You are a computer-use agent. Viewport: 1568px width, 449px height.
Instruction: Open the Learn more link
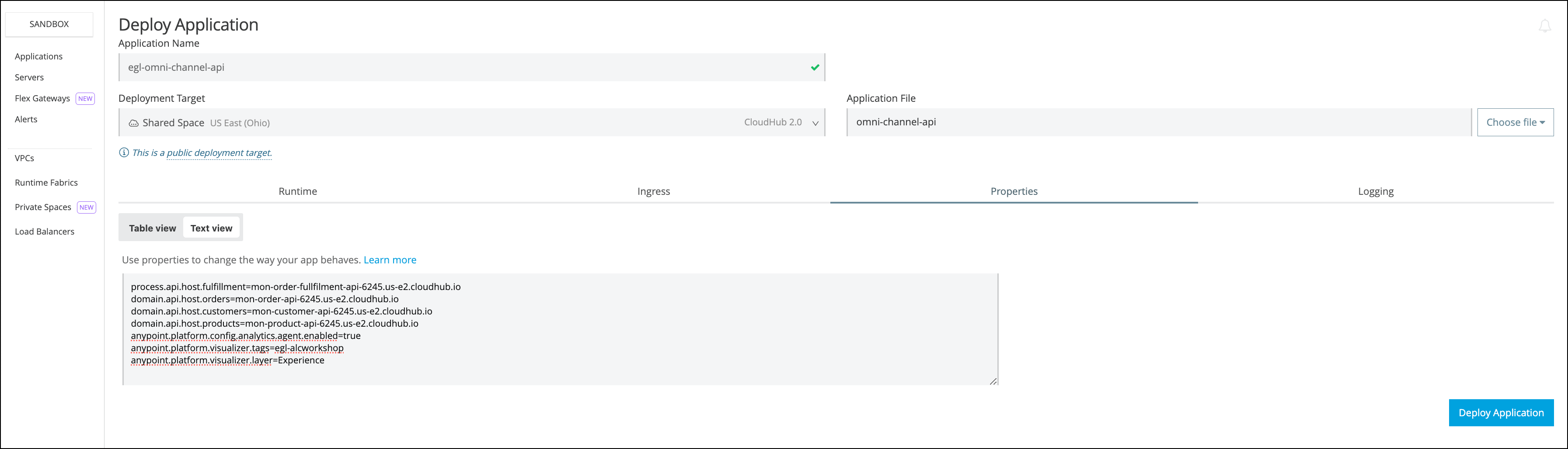point(390,260)
